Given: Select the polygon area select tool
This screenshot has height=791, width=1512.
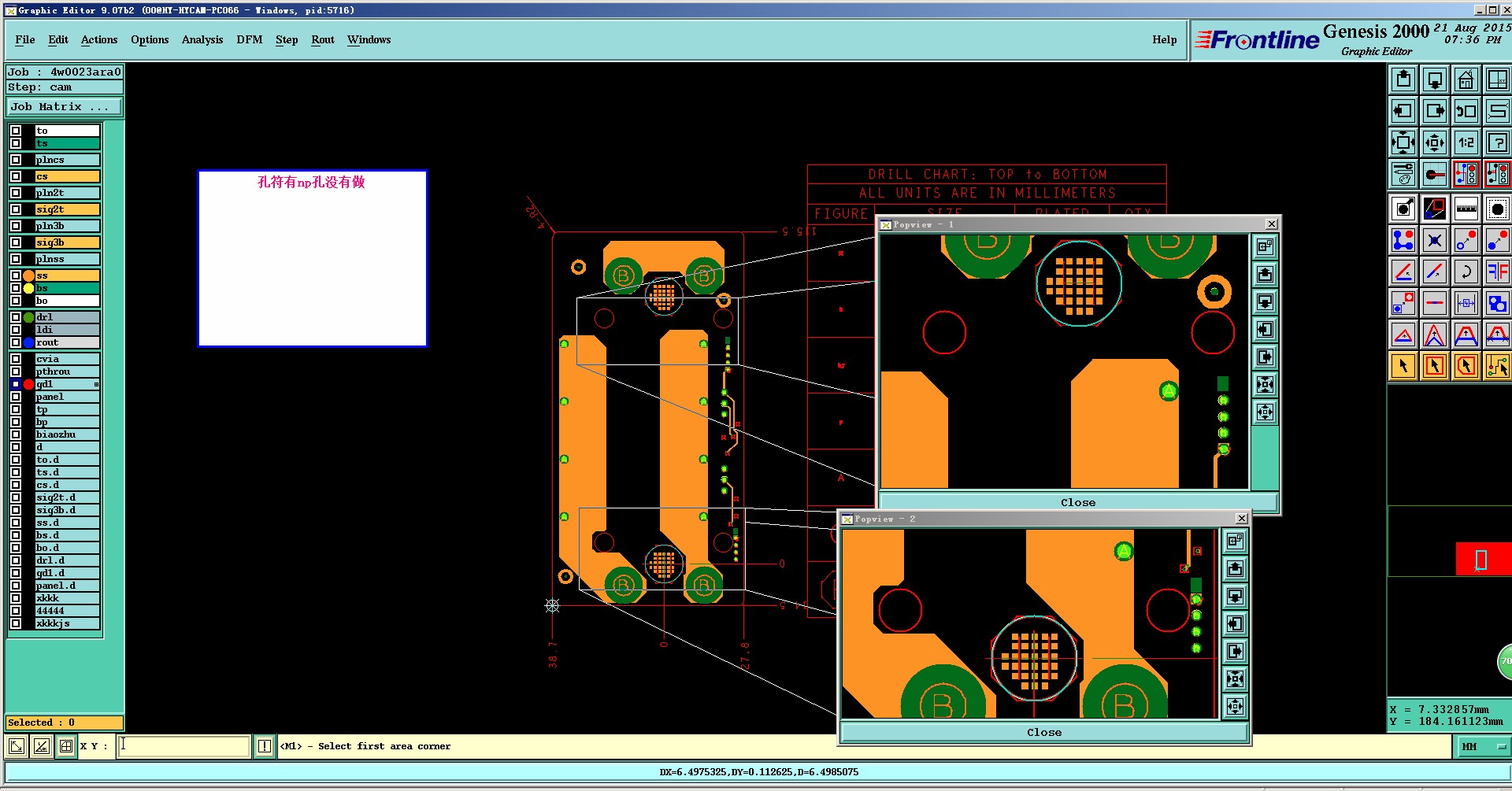Looking at the screenshot, I should pos(1466,366).
